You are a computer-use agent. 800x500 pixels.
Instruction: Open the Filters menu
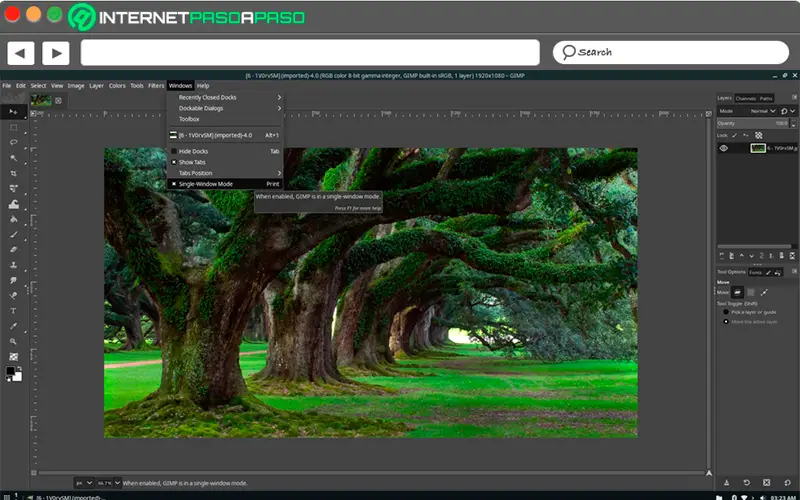click(156, 86)
